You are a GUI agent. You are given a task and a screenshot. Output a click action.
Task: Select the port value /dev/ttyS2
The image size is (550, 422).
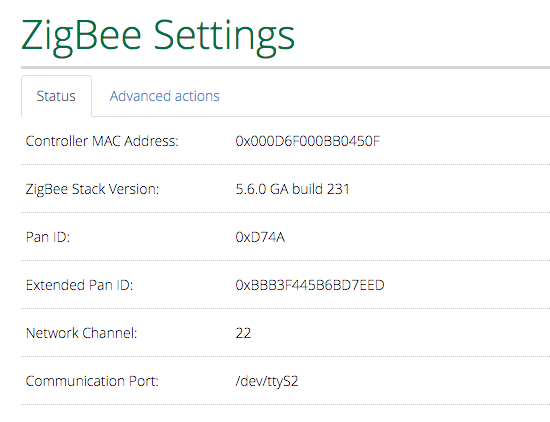[267, 381]
